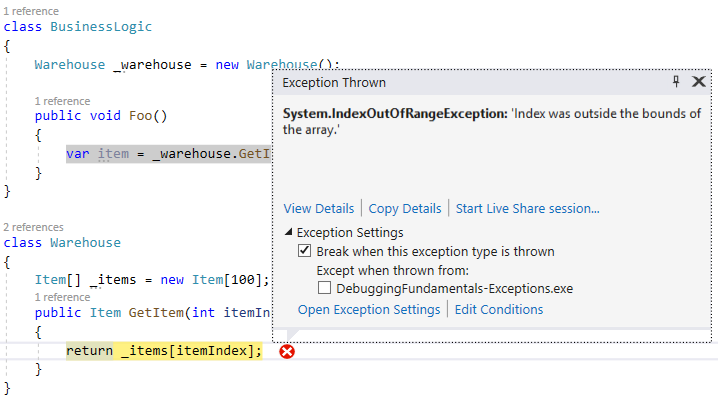Click '1 reference' lens above GetItem
718x397 pixels.
pyautogui.click(x=62, y=297)
